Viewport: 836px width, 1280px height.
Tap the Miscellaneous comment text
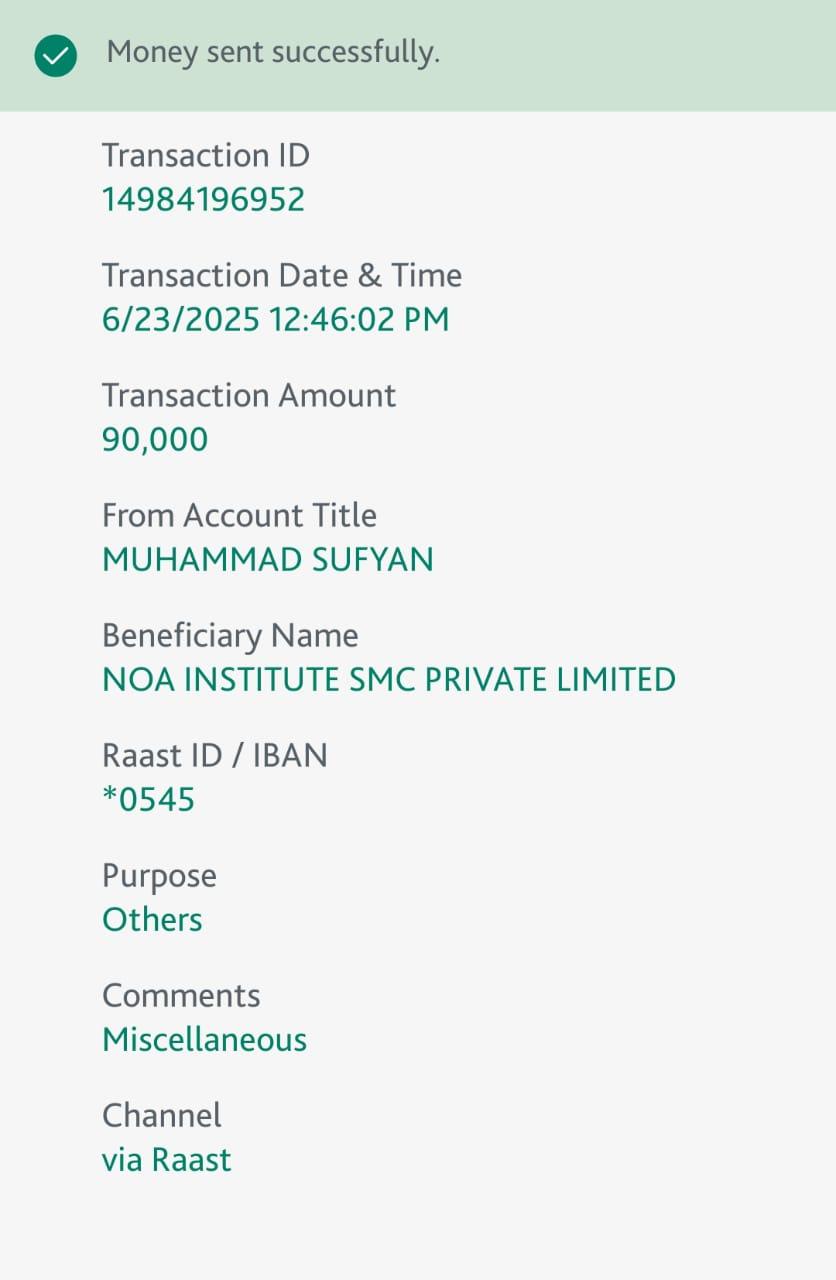click(204, 1040)
